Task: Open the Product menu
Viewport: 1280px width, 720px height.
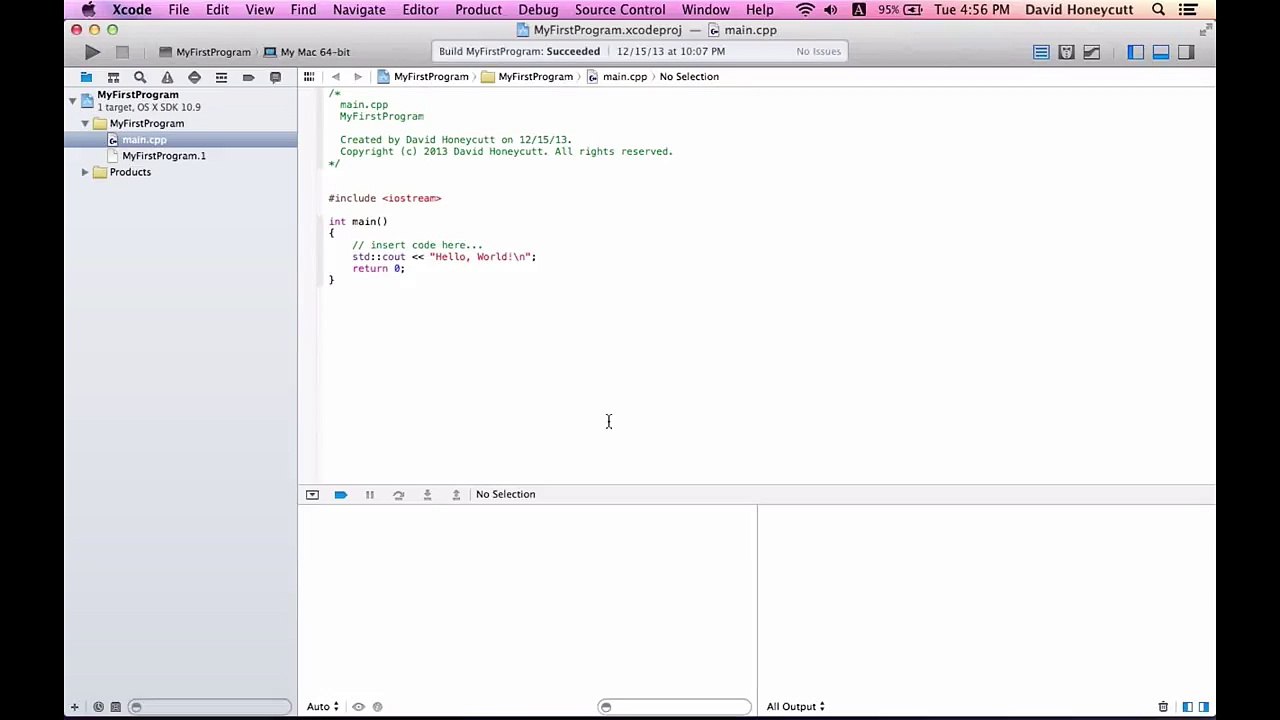Action: [x=478, y=10]
